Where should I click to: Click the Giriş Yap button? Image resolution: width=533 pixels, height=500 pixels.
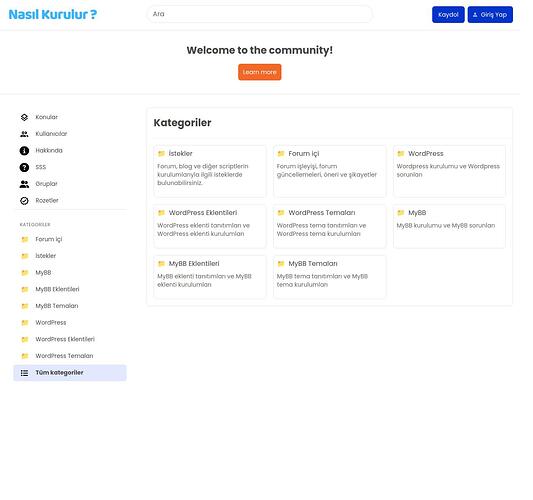coord(490,15)
